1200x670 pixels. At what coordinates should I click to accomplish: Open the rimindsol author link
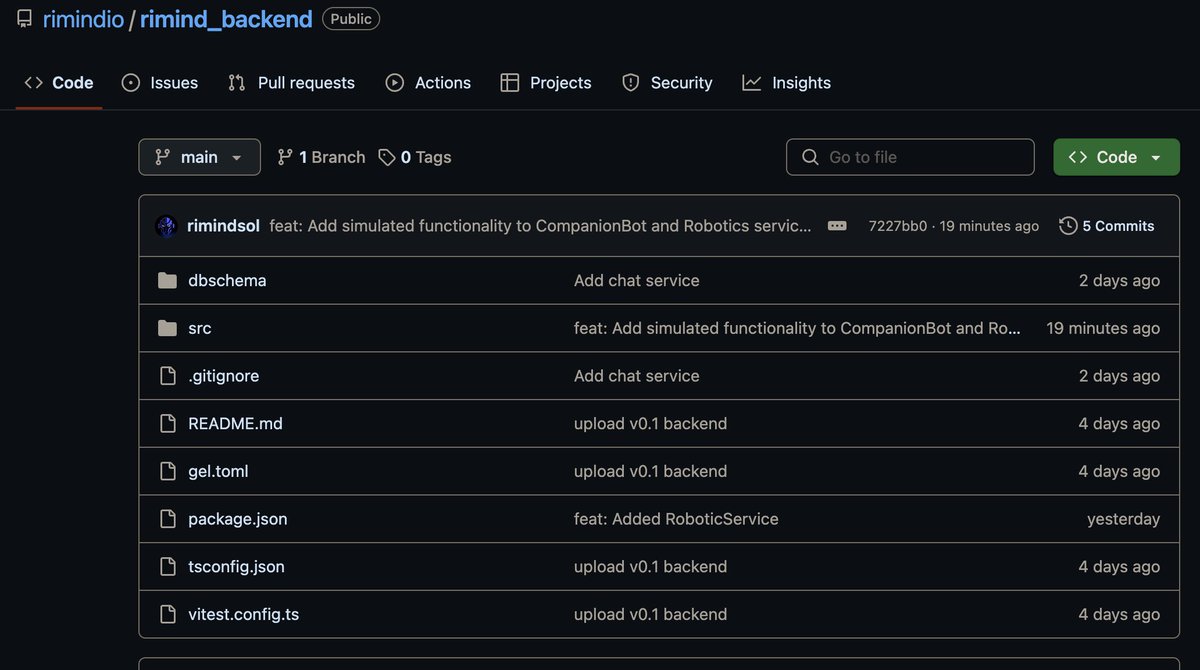click(x=224, y=226)
